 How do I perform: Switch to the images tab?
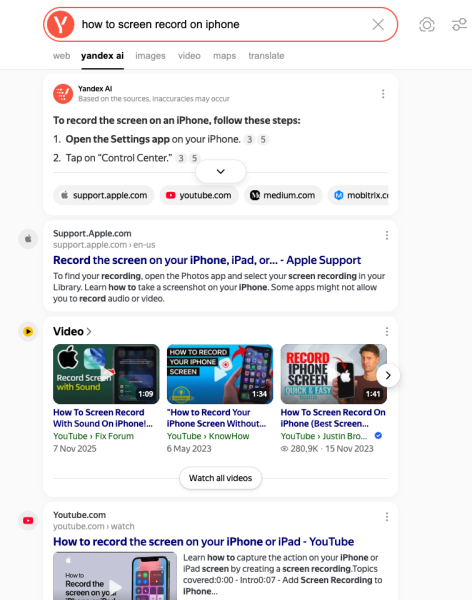[x=150, y=56]
